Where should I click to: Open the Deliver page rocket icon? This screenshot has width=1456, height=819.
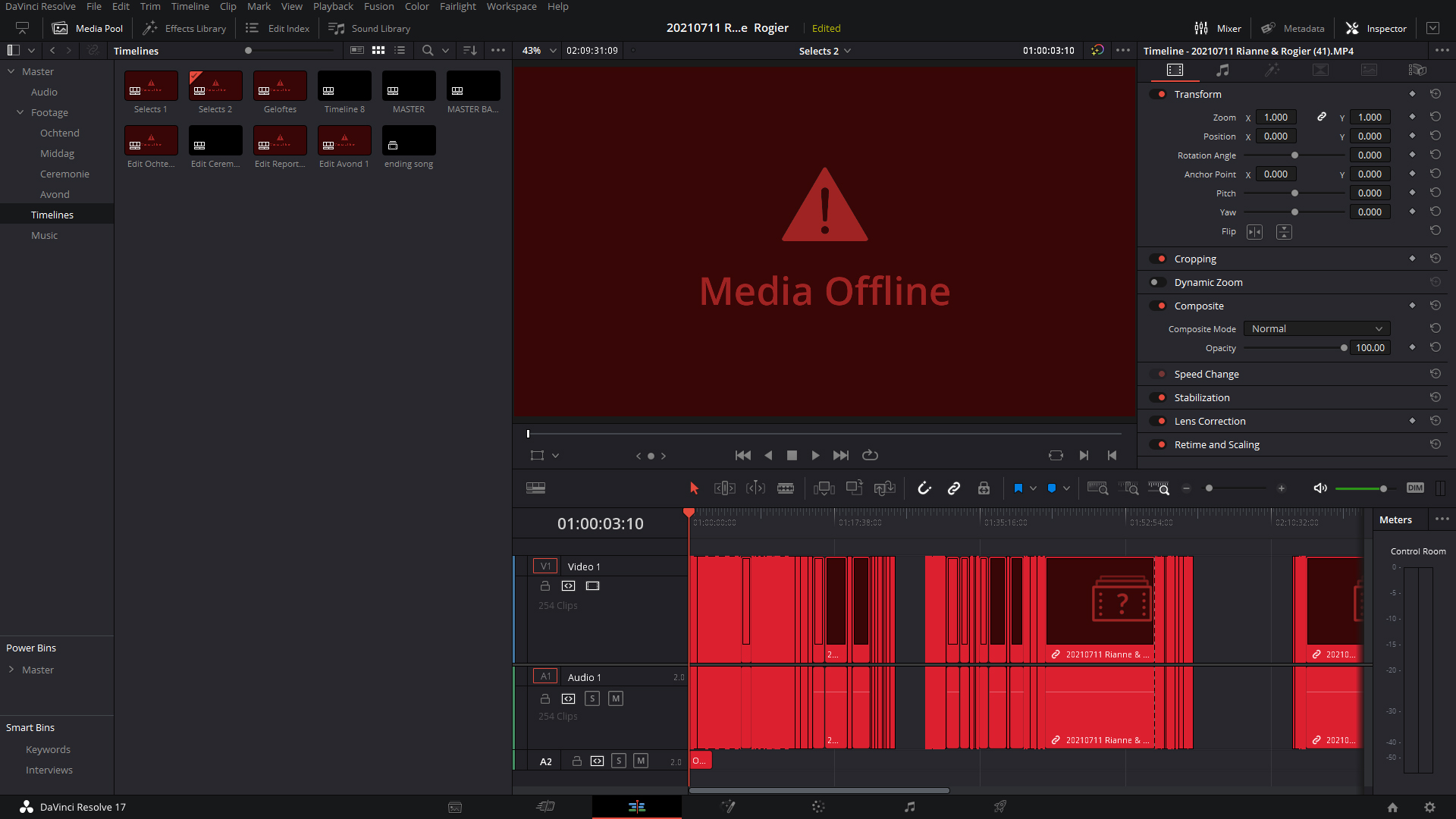click(1000, 807)
